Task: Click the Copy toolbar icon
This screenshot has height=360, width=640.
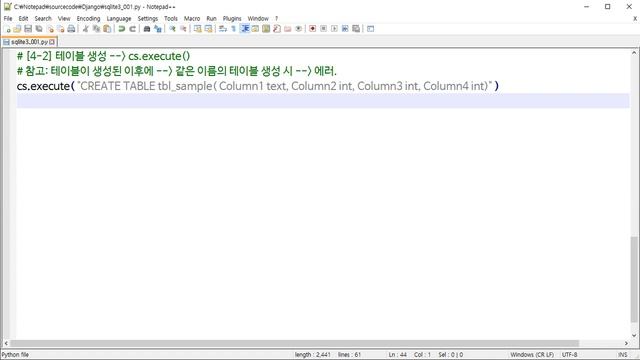Action: pyautogui.click(x=96, y=29)
